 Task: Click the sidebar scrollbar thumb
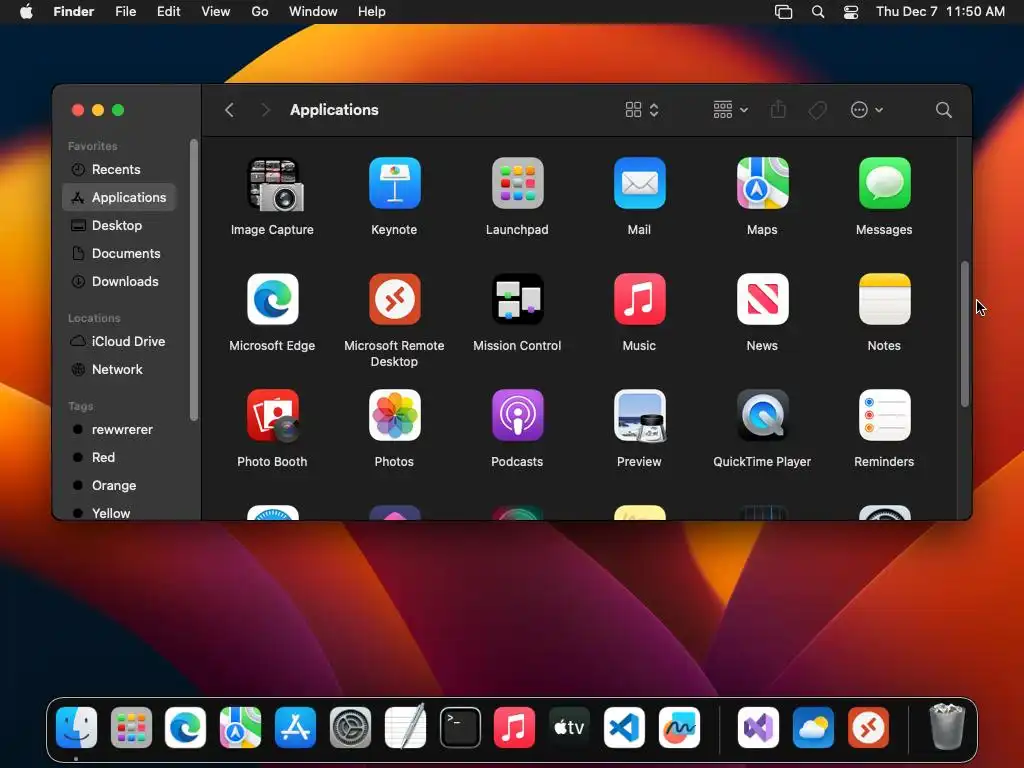coord(193,280)
